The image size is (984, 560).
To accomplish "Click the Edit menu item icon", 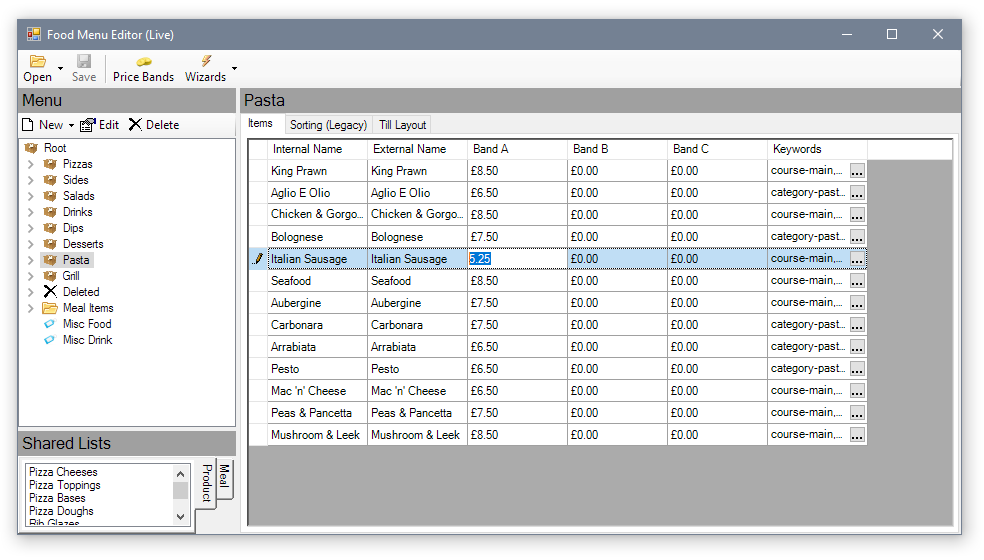I will (x=88, y=125).
